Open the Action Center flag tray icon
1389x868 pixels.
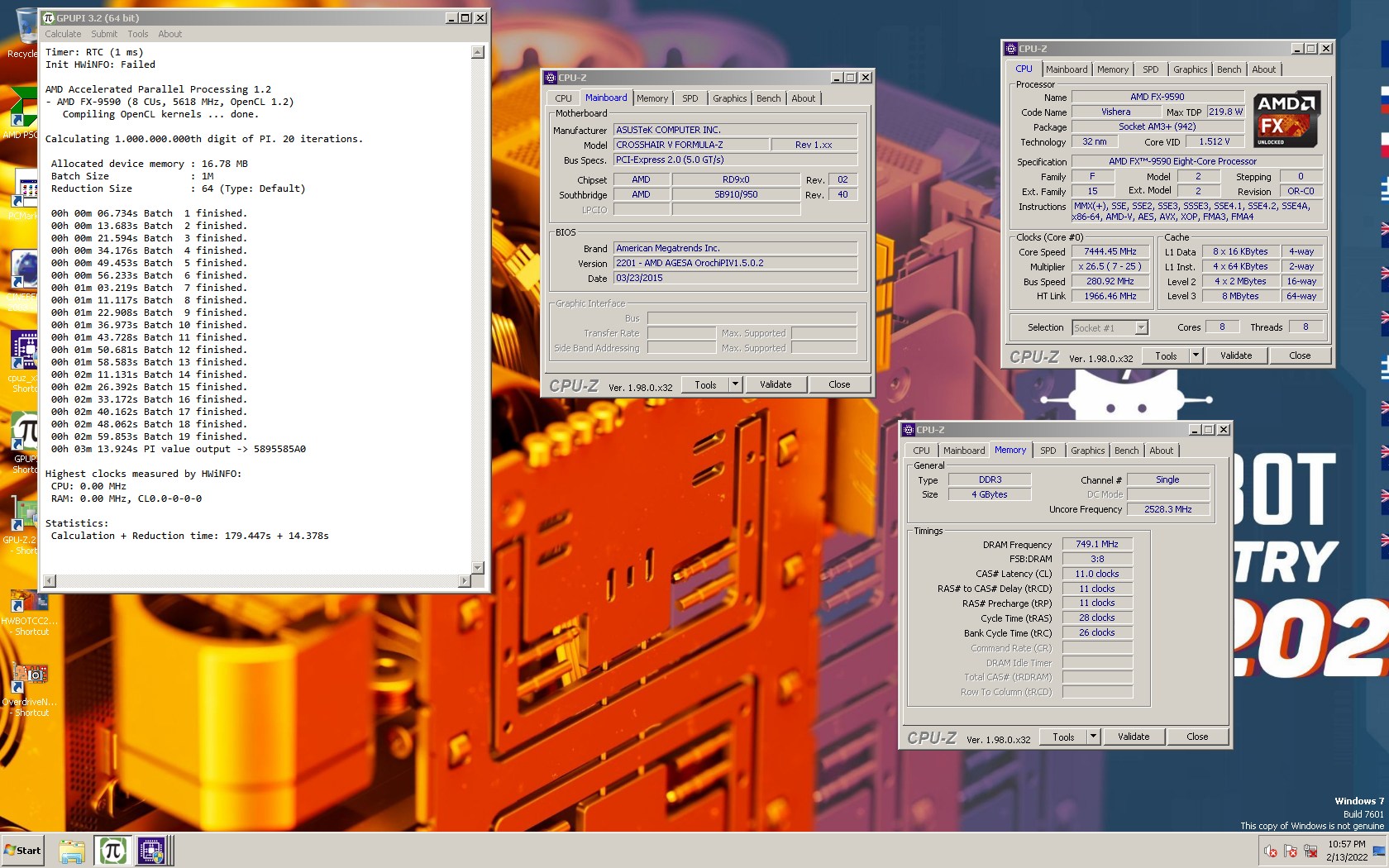tap(1291, 851)
